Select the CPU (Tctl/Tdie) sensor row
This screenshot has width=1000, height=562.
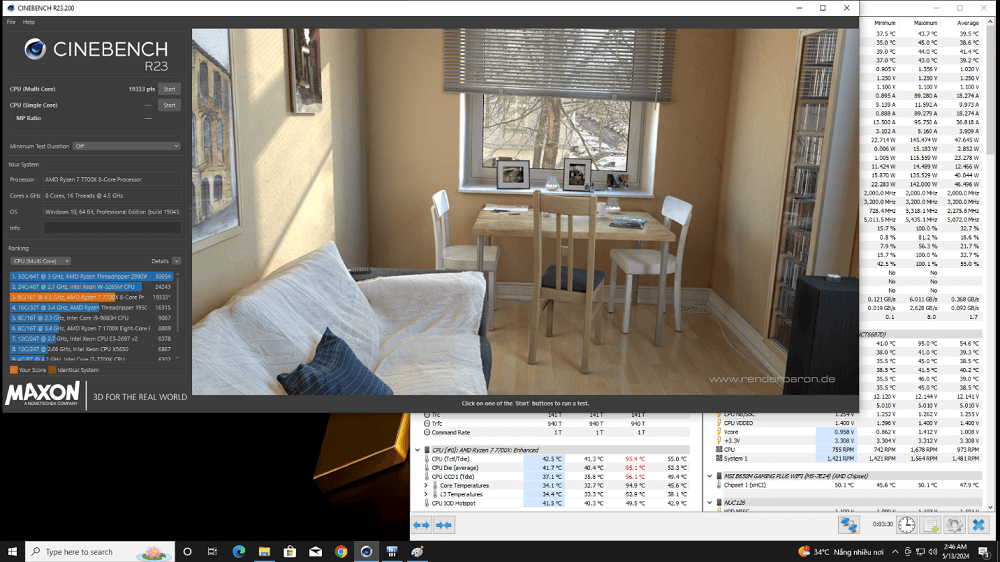556,459
